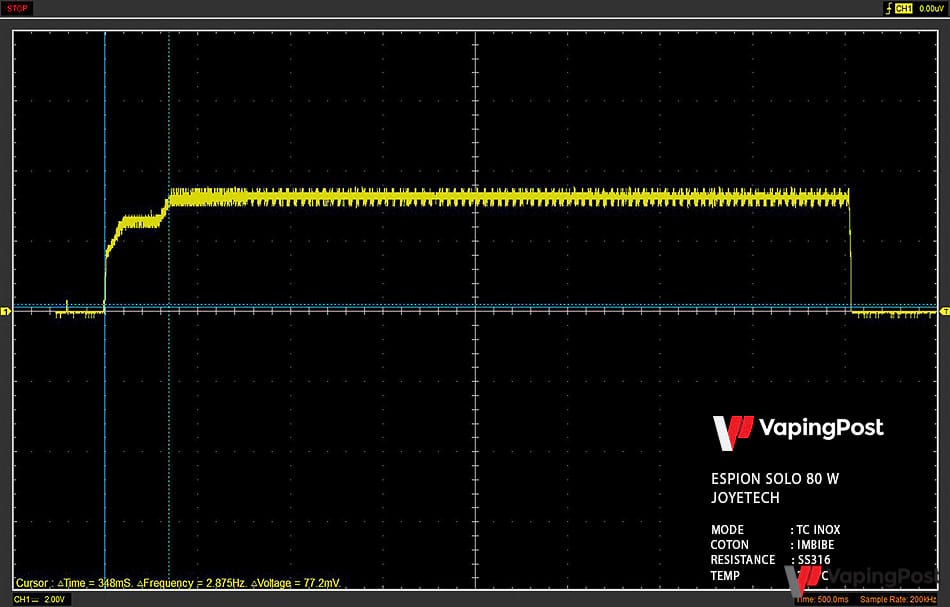950x607 pixels.
Task: Click the ΔVoltage 77.2mV cursor readout
Action: pyautogui.click(x=296, y=583)
